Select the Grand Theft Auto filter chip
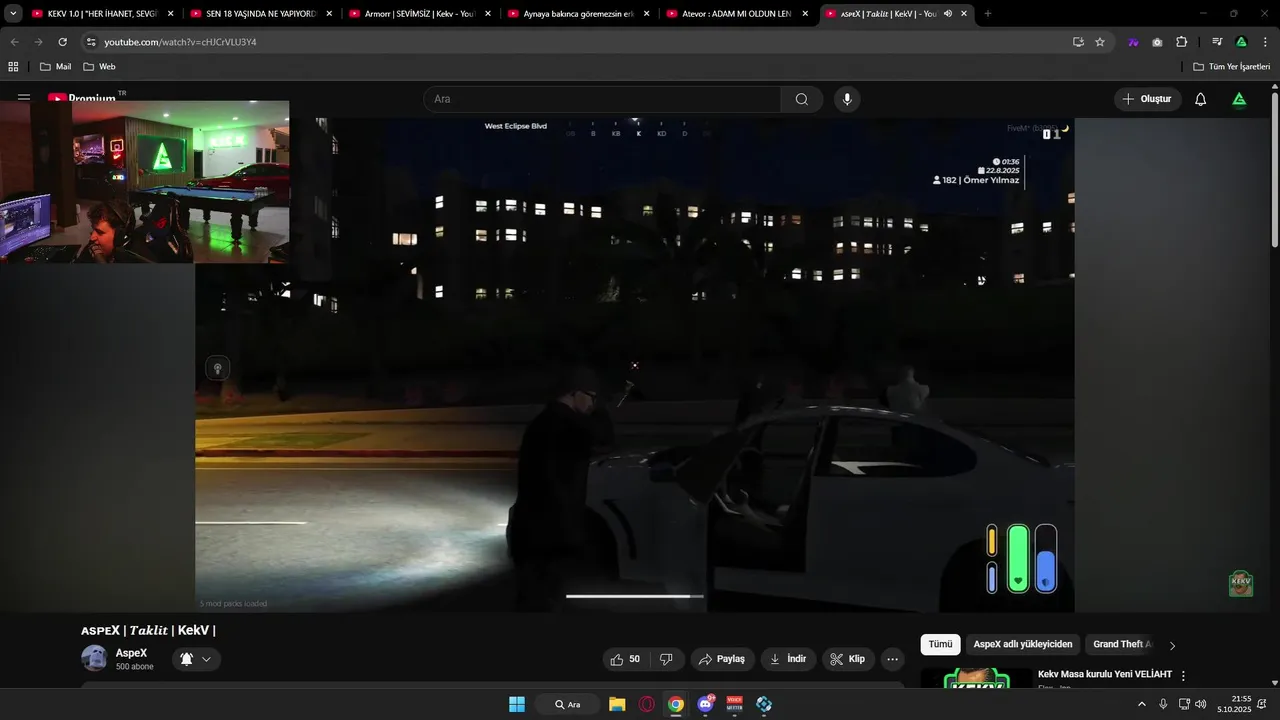The height and width of the screenshot is (720, 1280). pos(1123,645)
